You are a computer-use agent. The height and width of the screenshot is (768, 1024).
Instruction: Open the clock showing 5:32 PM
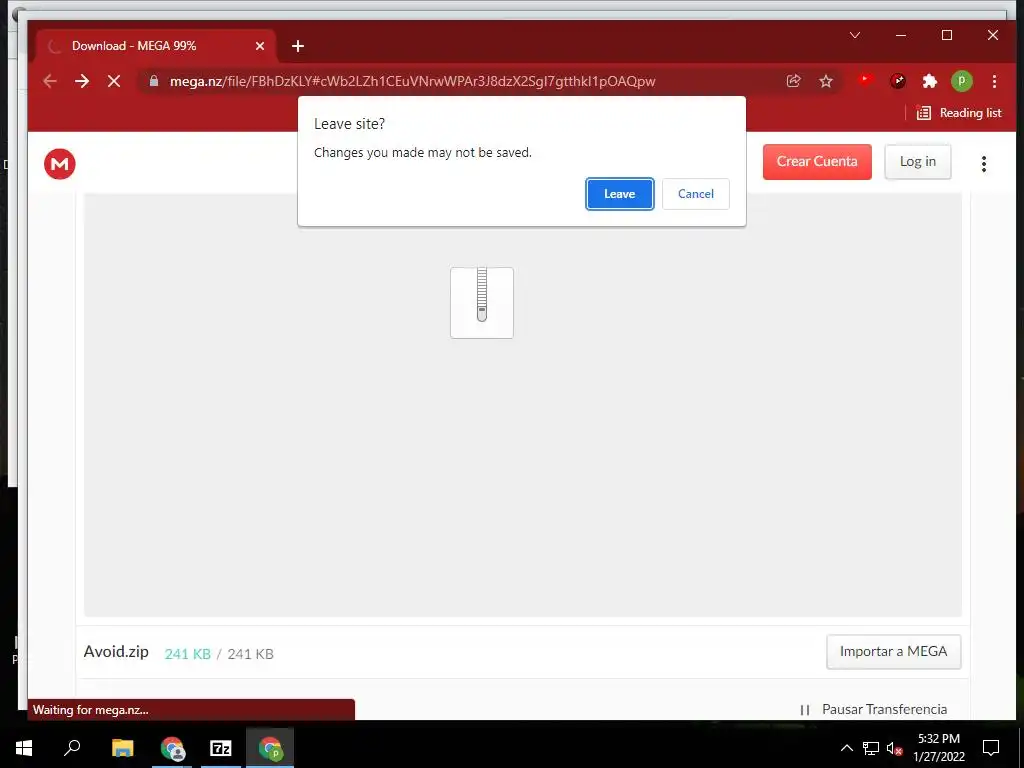click(x=938, y=748)
